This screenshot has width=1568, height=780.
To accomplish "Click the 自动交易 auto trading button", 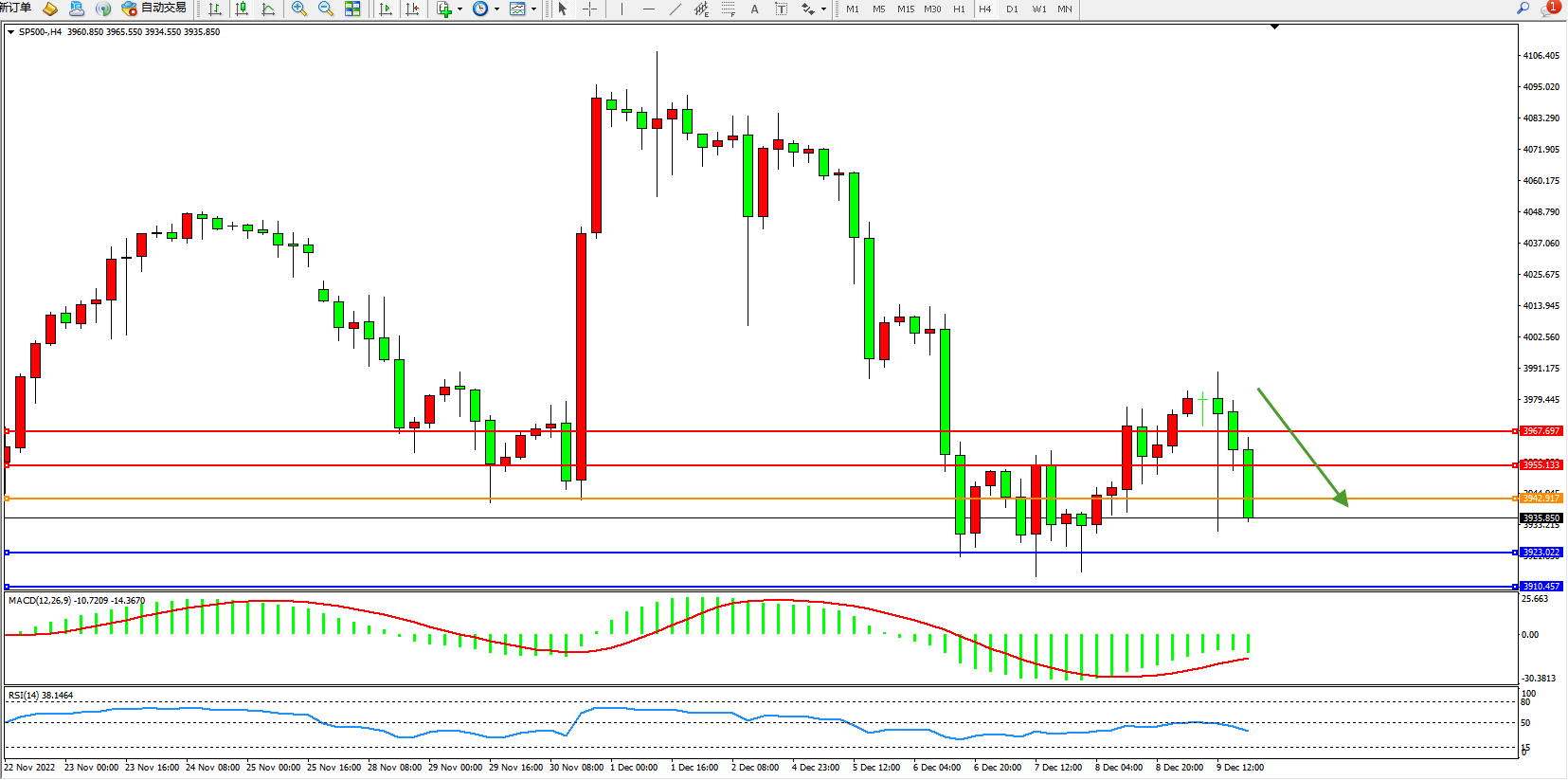I will coord(154,9).
